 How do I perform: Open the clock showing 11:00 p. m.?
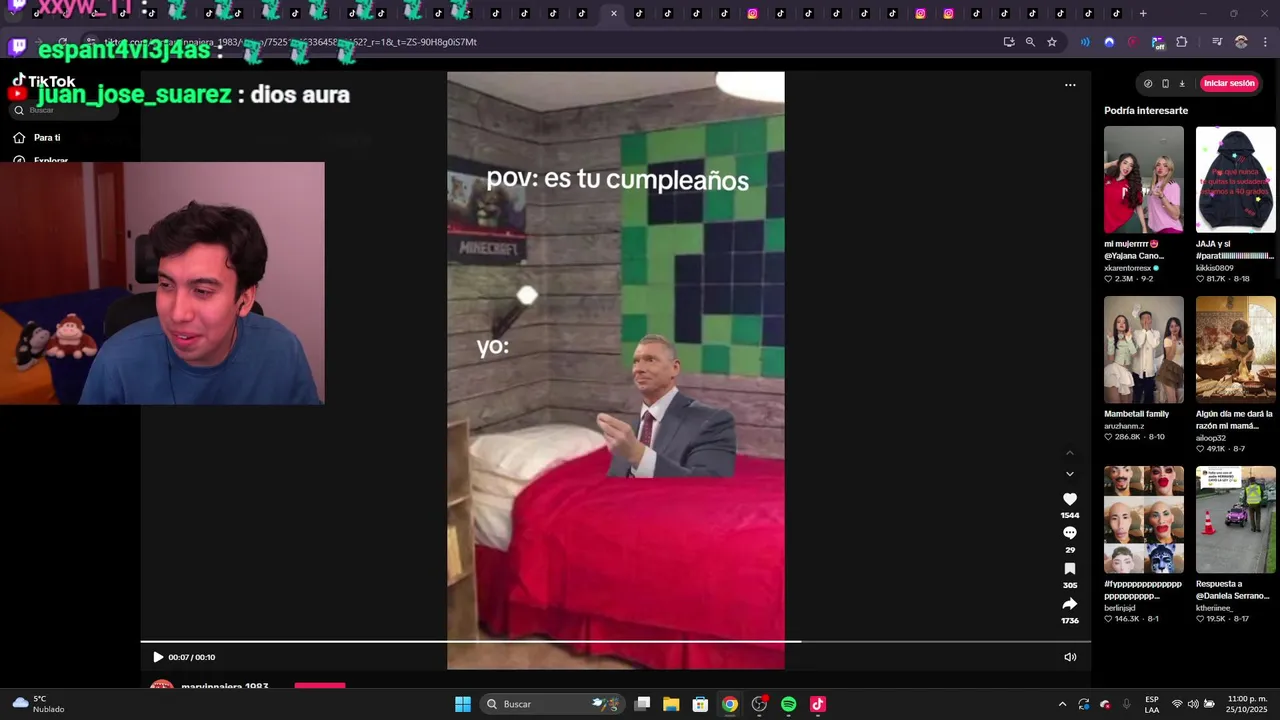(1247, 704)
